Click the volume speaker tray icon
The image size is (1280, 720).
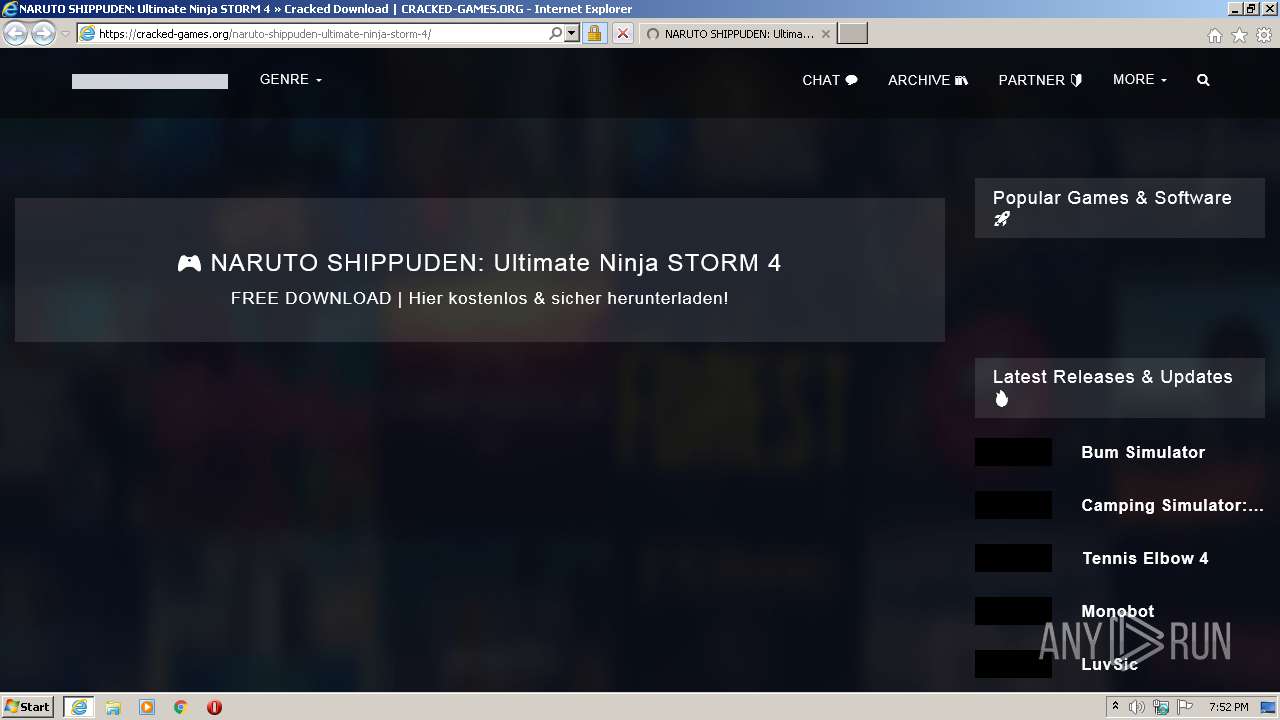coord(1137,707)
